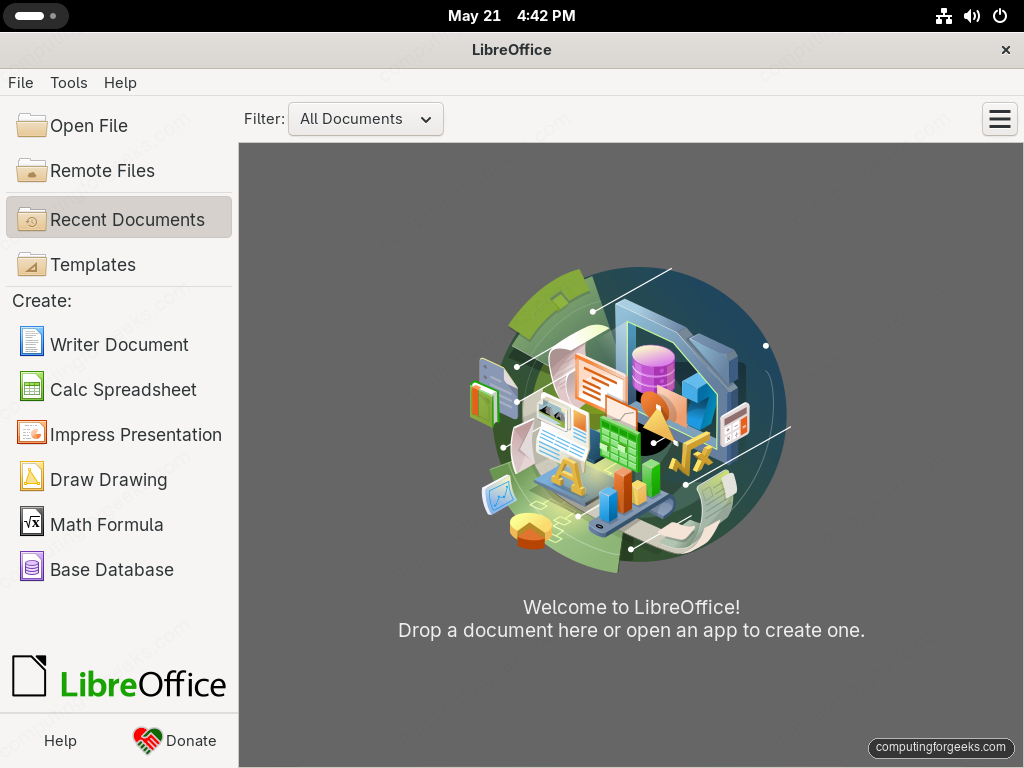This screenshot has width=1024, height=768.
Task: Click the power icon in top bar
Action: pyautogui.click(x=1000, y=16)
